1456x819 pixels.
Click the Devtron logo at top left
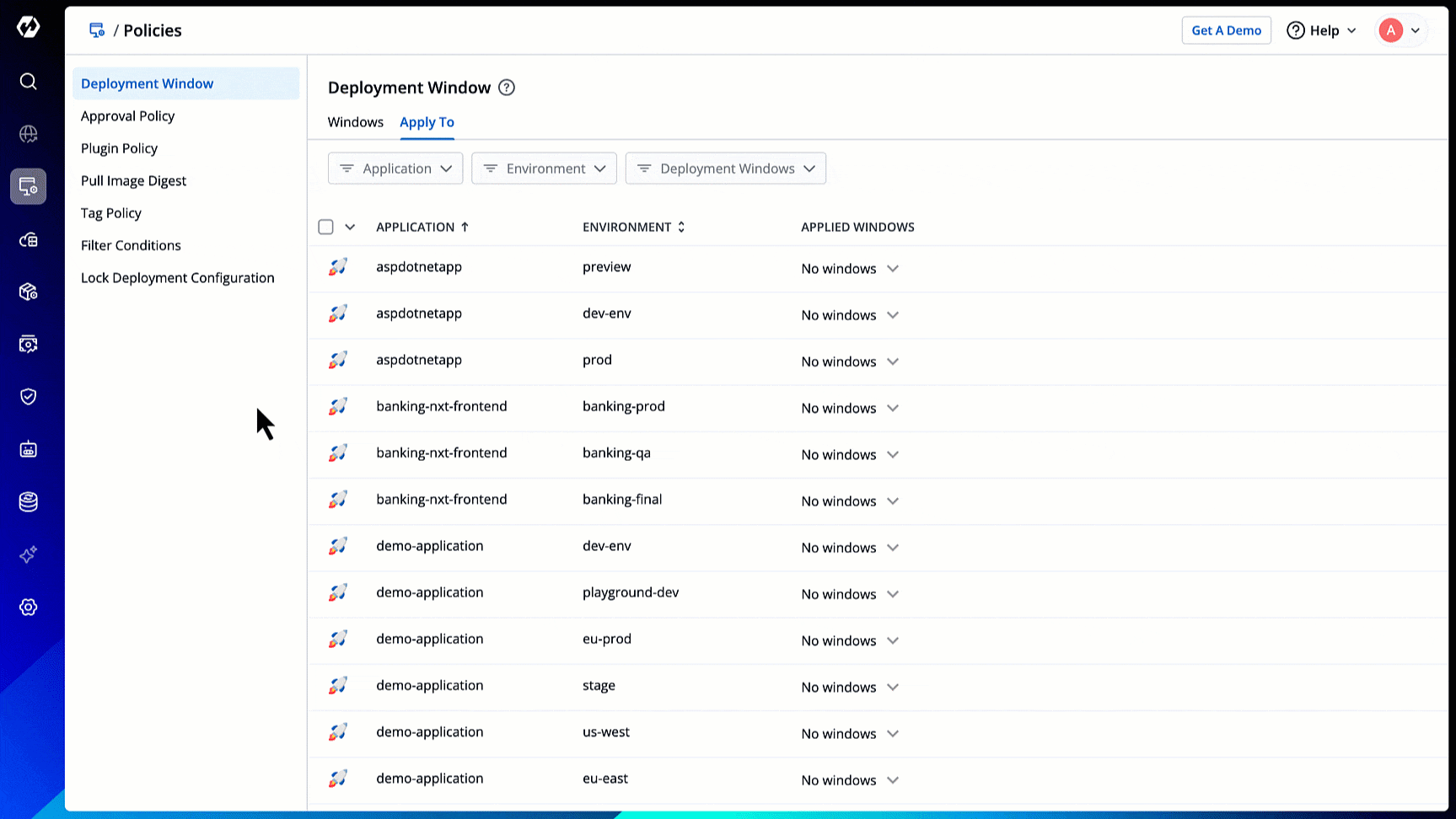click(x=28, y=27)
